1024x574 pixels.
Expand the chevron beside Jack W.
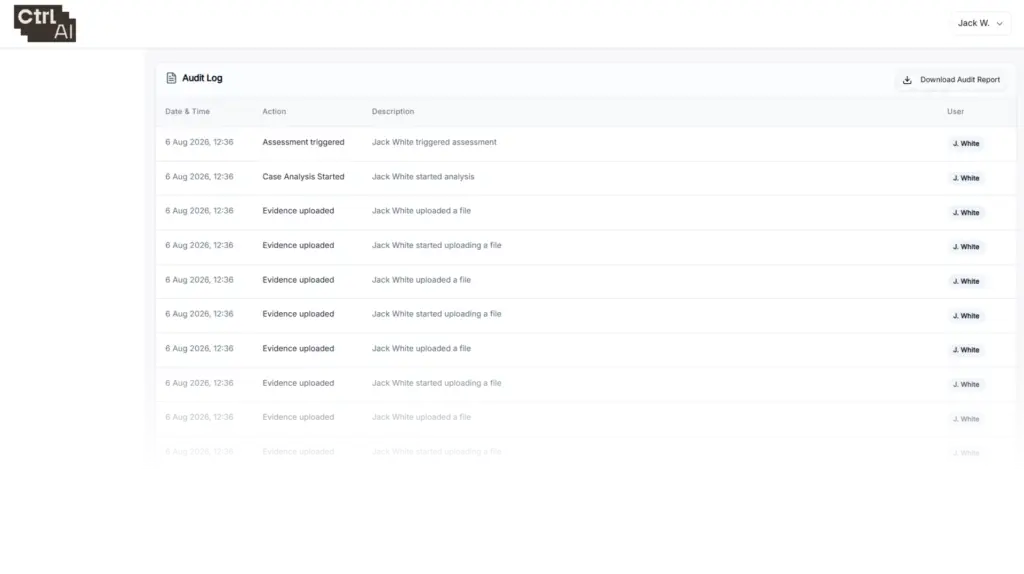(1000, 24)
